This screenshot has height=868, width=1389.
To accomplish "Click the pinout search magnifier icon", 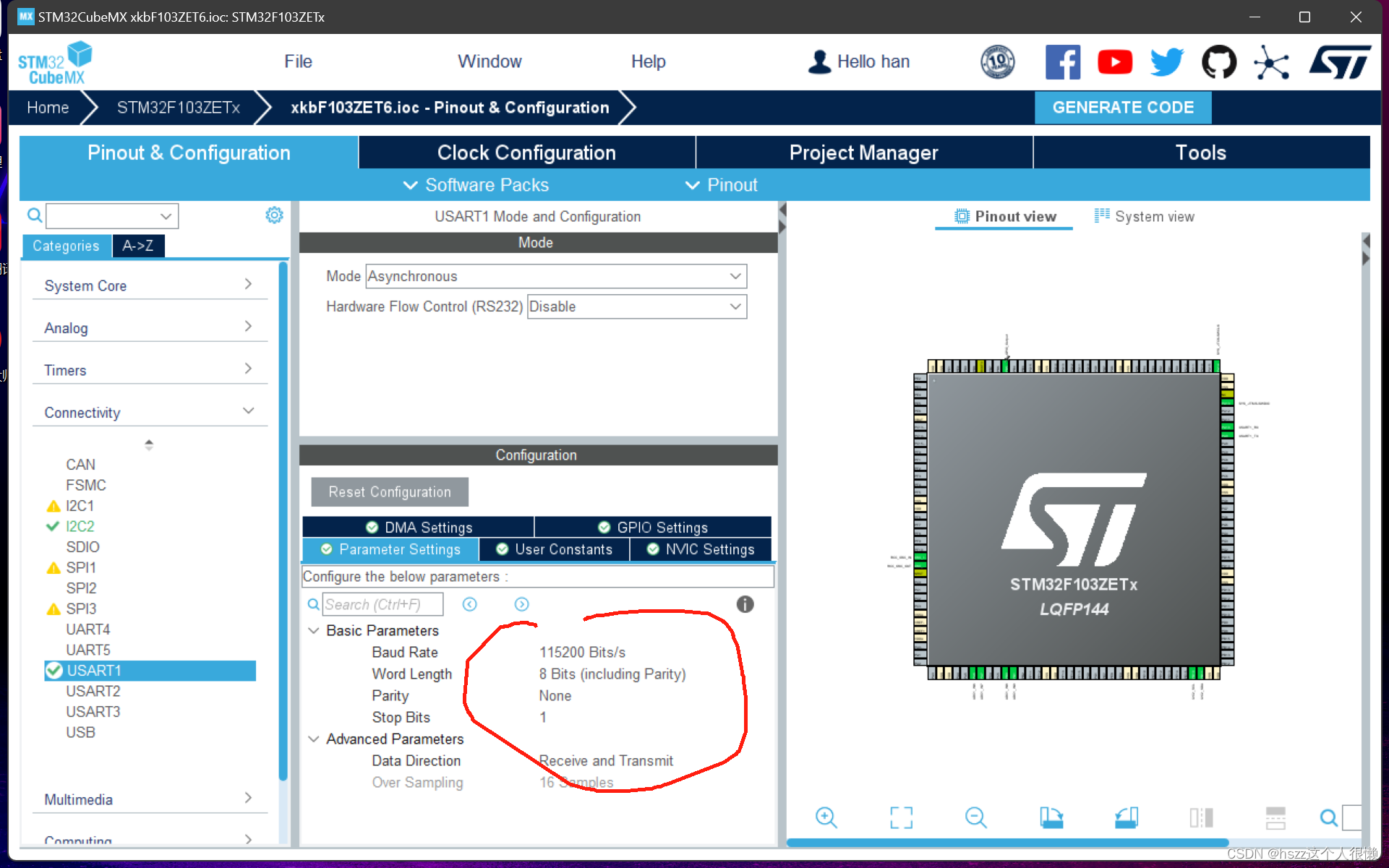I will click(1328, 817).
